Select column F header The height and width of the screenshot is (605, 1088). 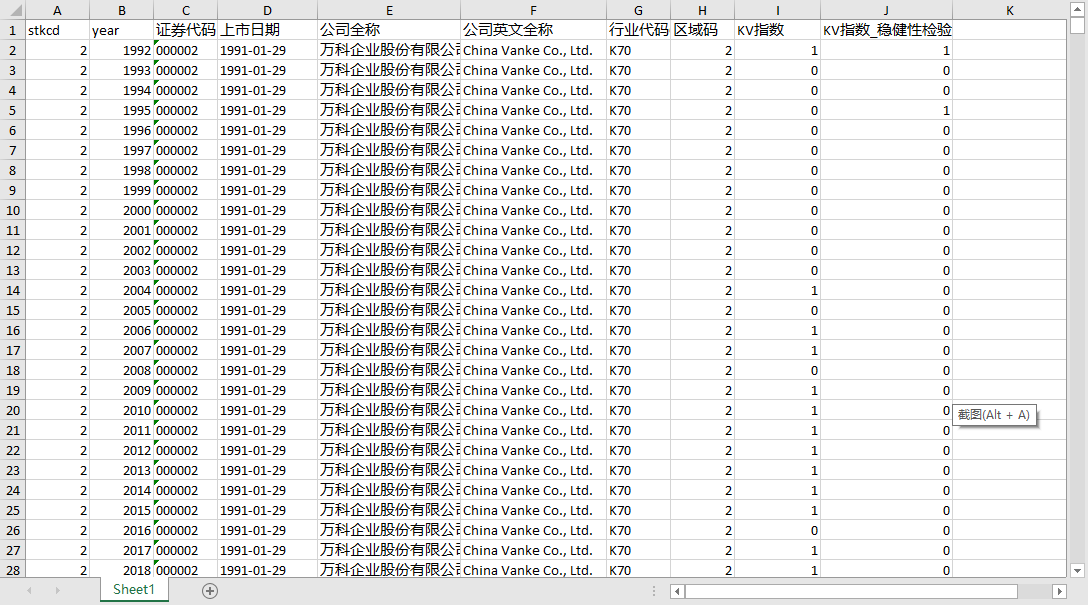click(x=533, y=10)
